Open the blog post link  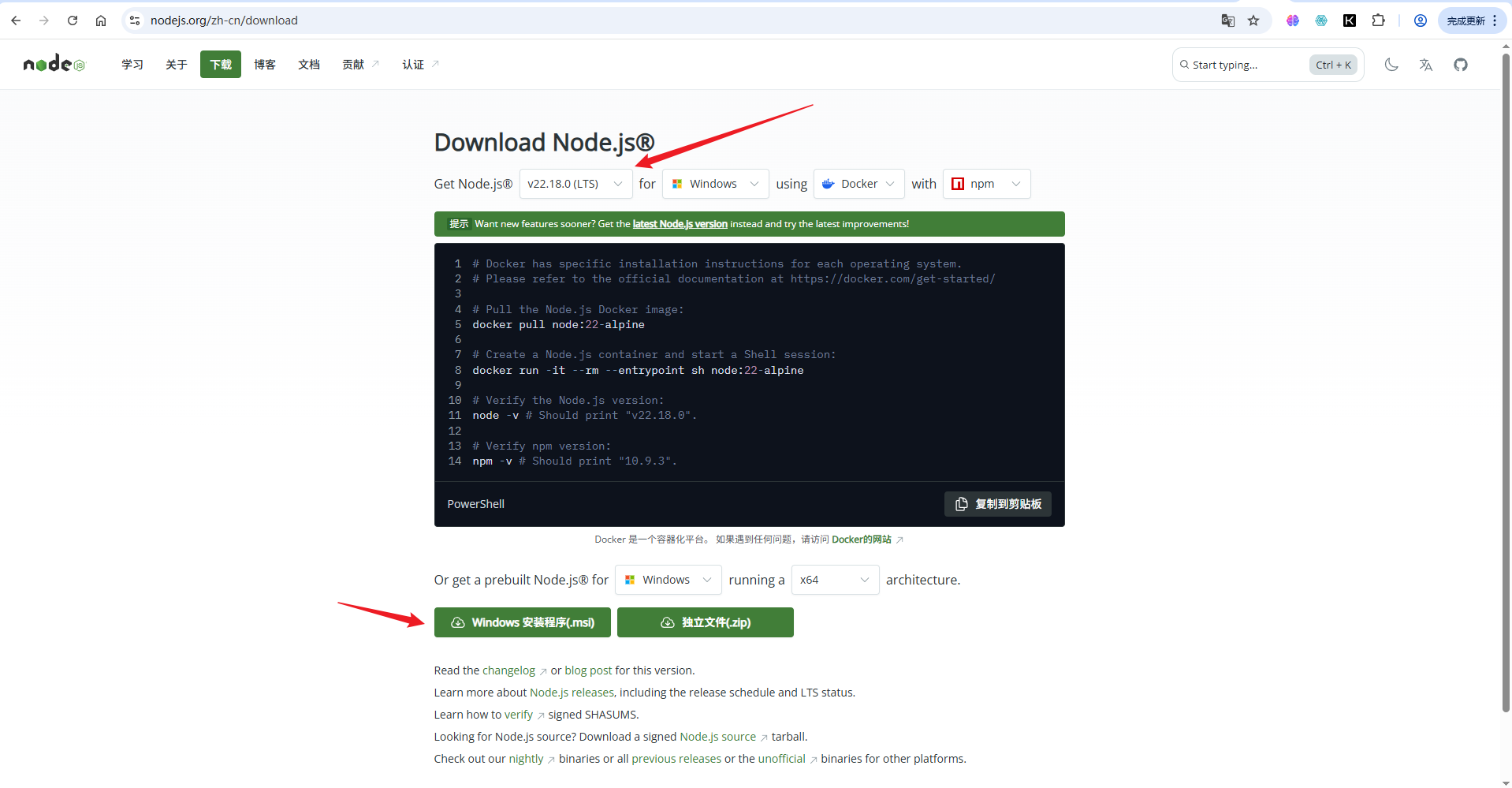(588, 670)
